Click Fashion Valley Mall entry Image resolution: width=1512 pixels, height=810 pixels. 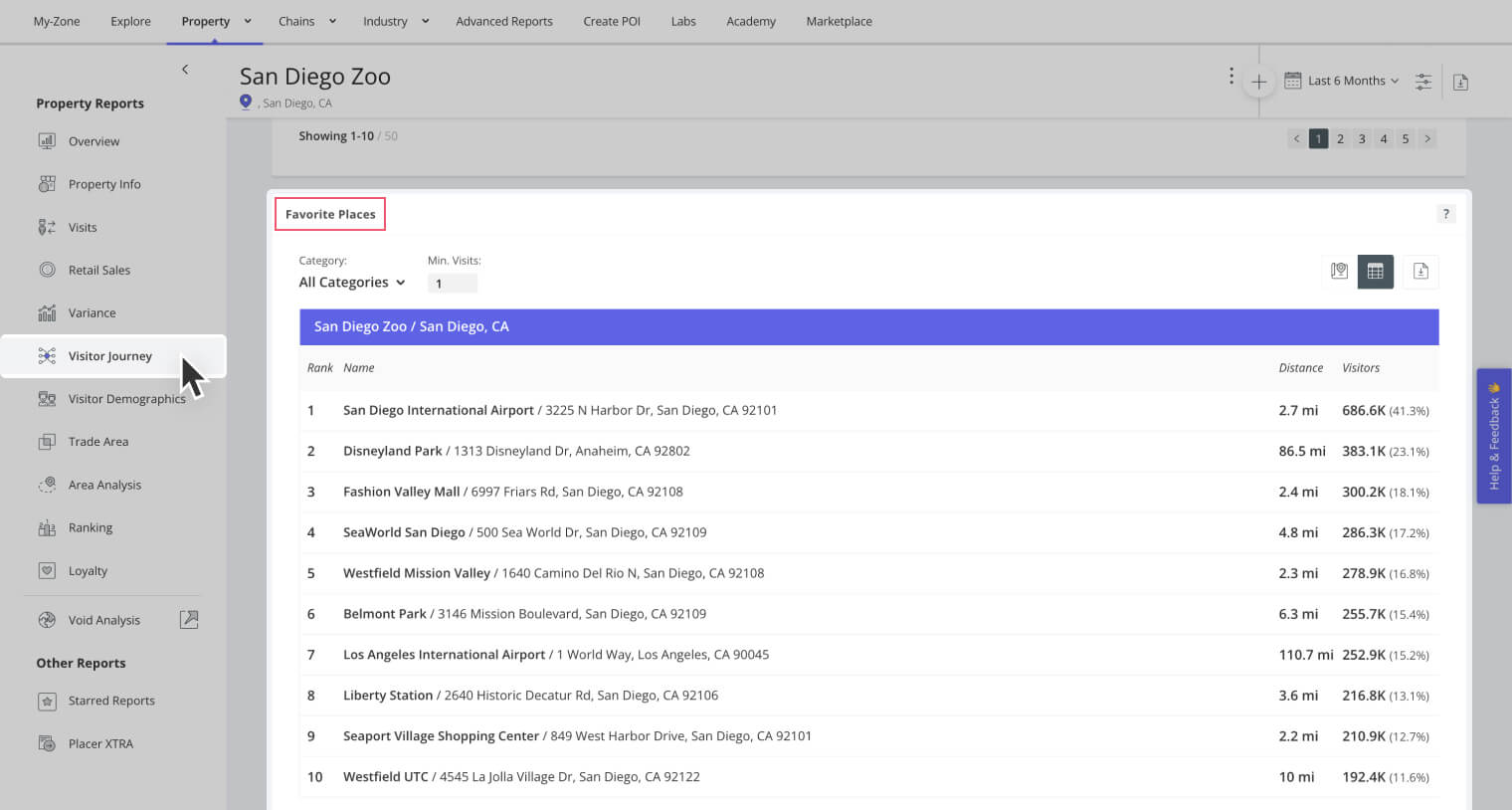[868, 492]
